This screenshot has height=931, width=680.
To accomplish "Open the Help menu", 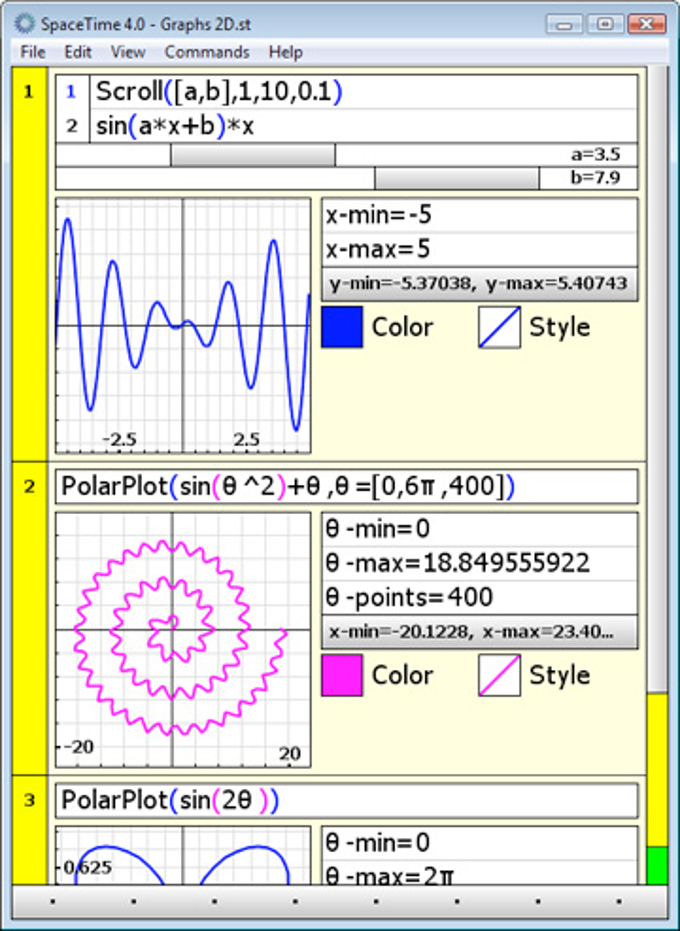I will coord(286,52).
